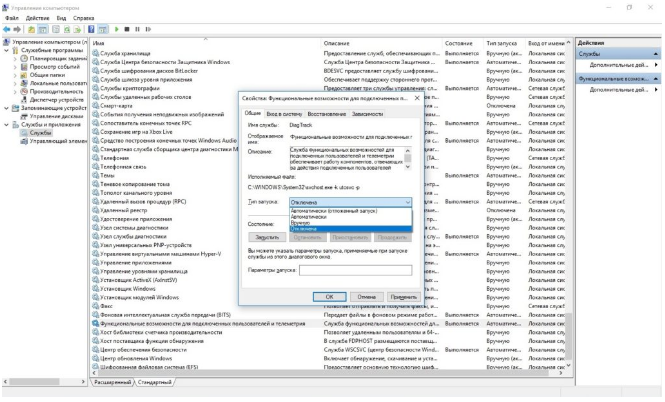Open the Файл menu
The width and height of the screenshot is (665, 402).
pos(12,18)
